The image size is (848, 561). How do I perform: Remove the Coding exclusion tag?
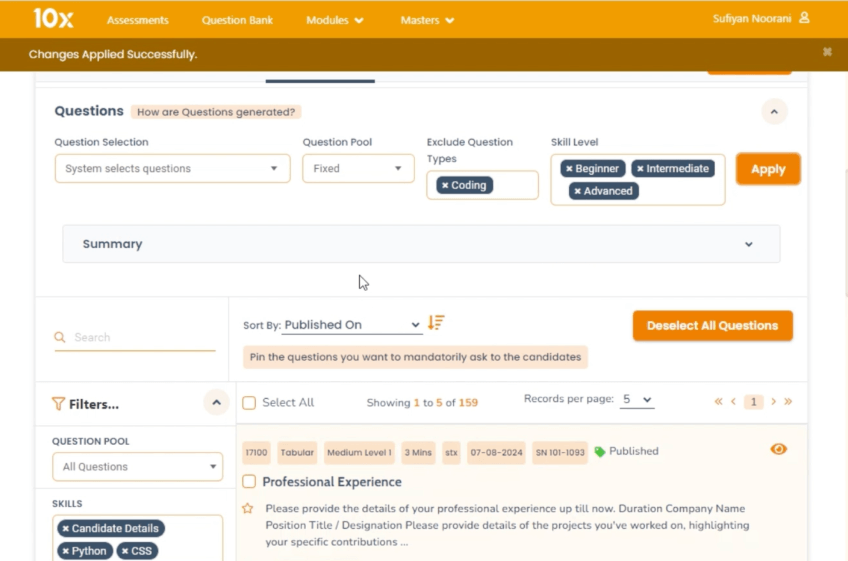point(445,185)
